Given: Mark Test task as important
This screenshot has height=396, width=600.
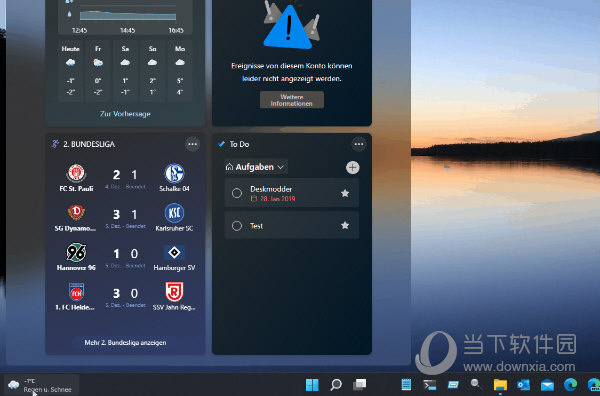Looking at the screenshot, I should click(x=345, y=225).
